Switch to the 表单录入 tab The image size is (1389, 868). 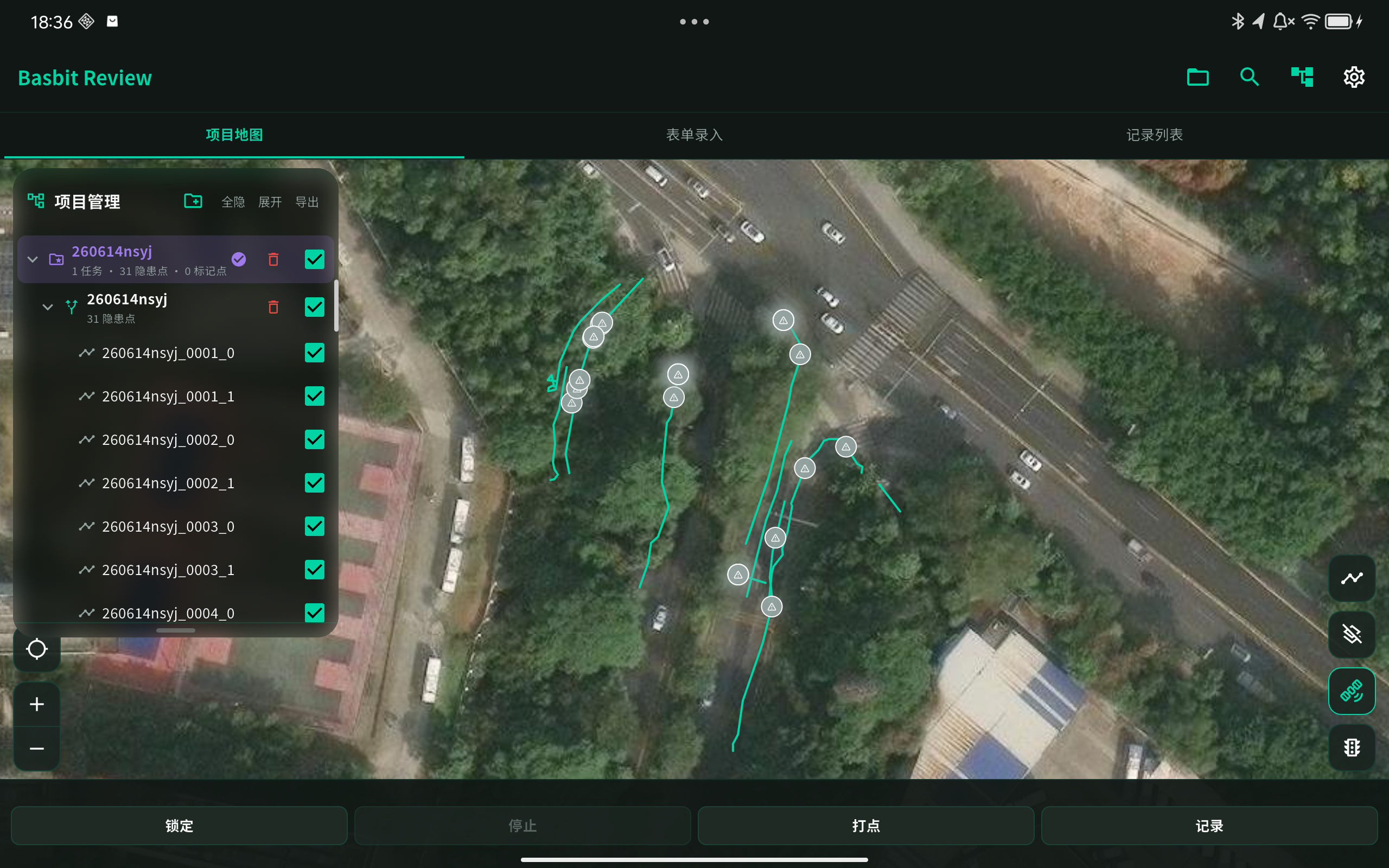(x=694, y=135)
